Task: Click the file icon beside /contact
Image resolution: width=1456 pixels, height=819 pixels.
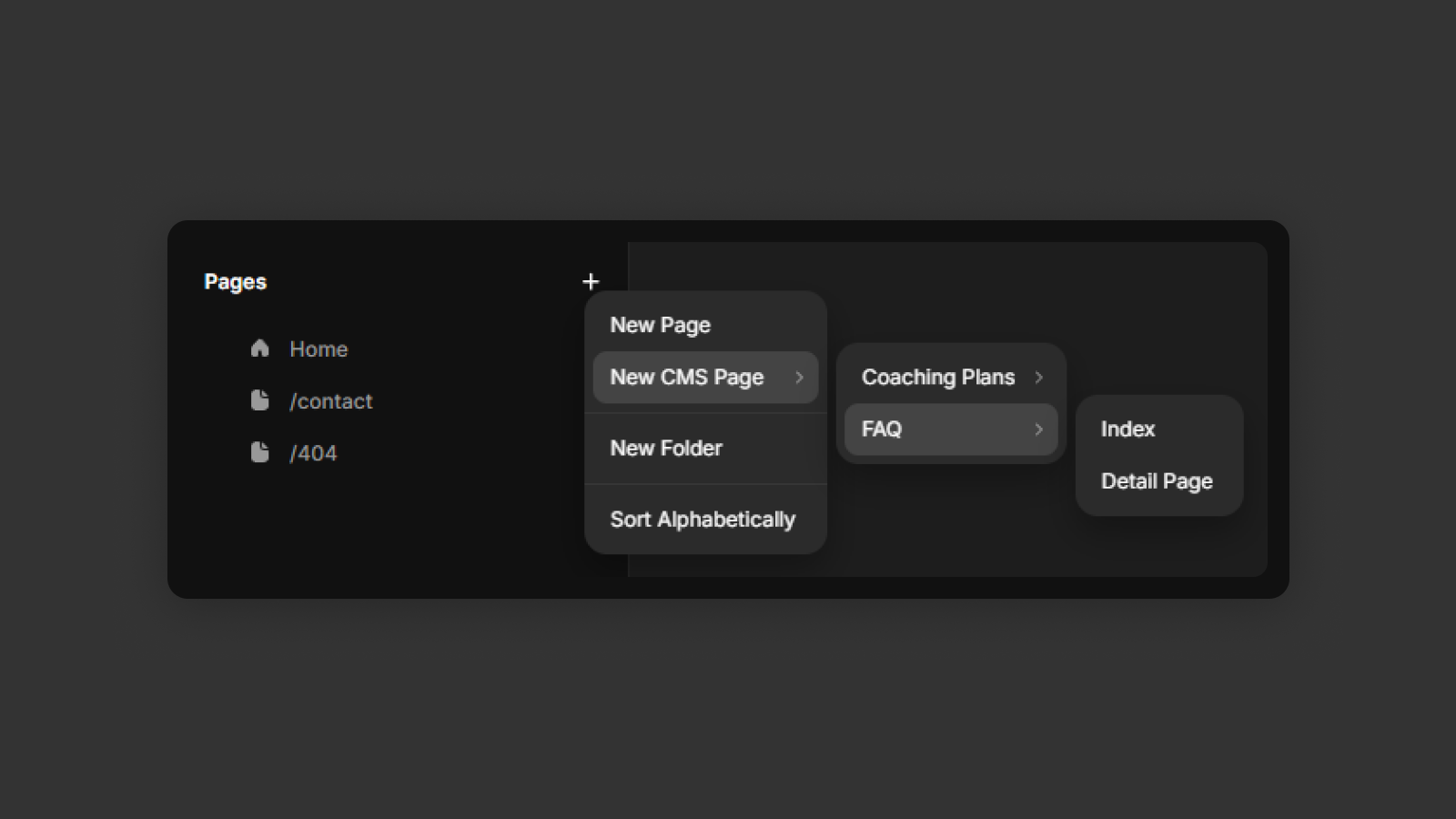Action: (x=260, y=400)
